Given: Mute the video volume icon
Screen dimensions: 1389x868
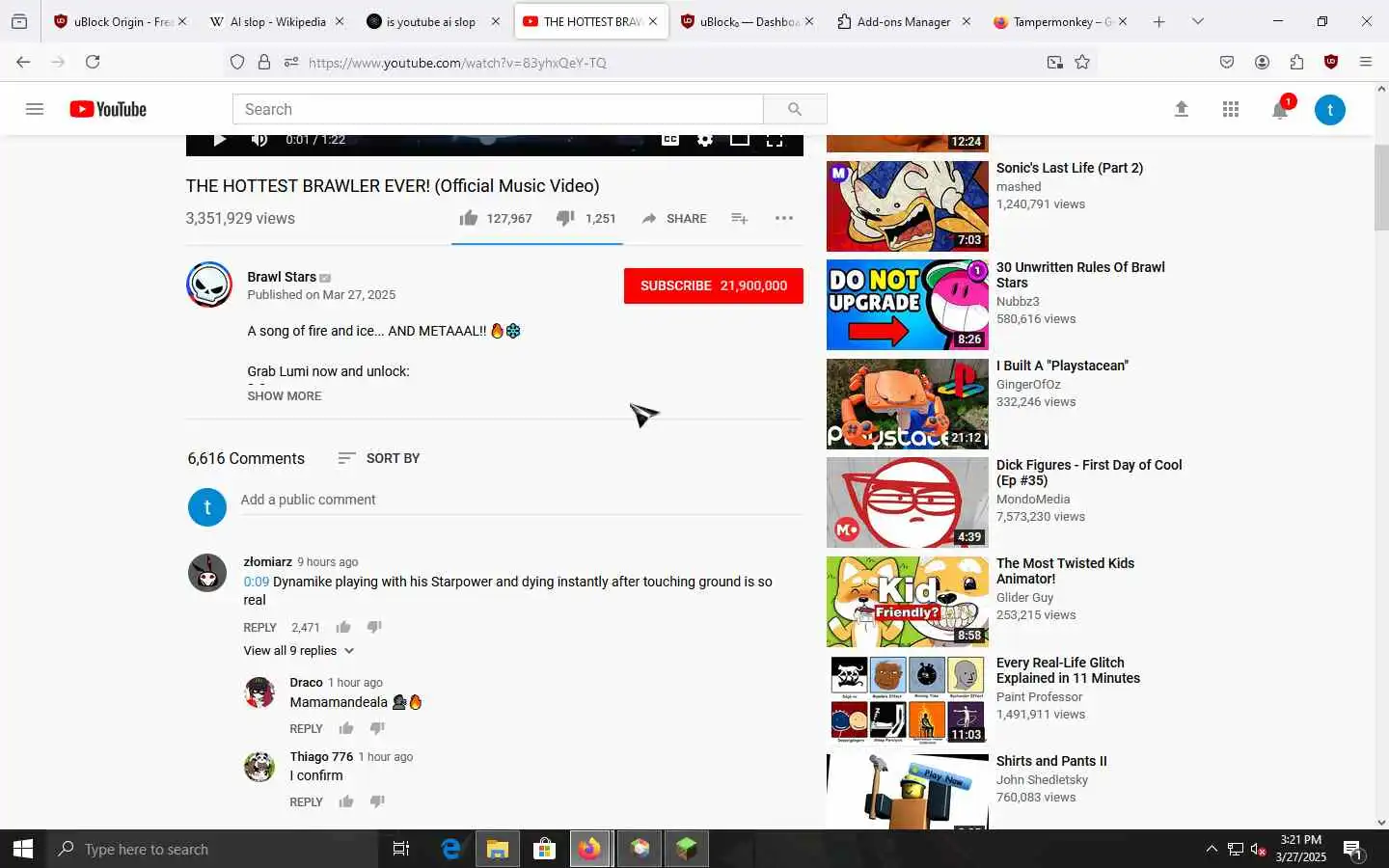Looking at the screenshot, I should tap(259, 140).
